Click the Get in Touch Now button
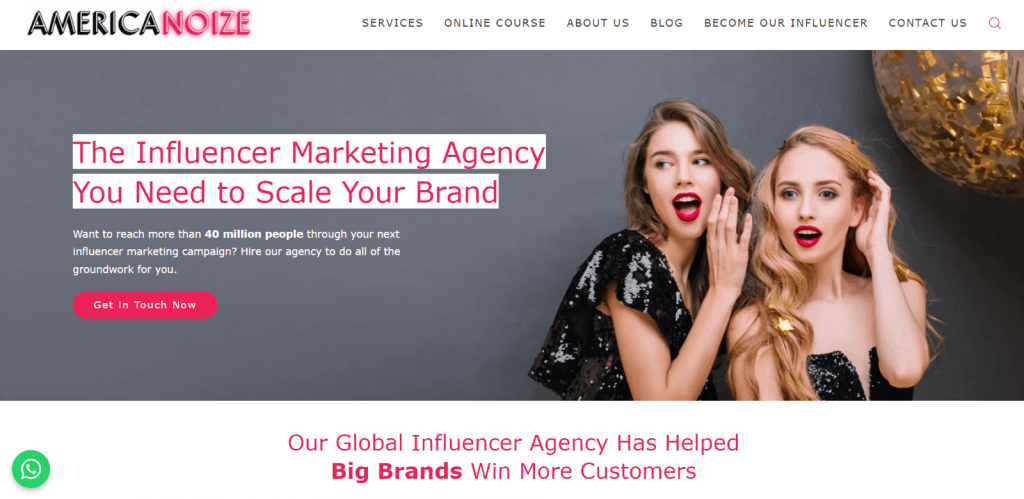 click(x=145, y=305)
